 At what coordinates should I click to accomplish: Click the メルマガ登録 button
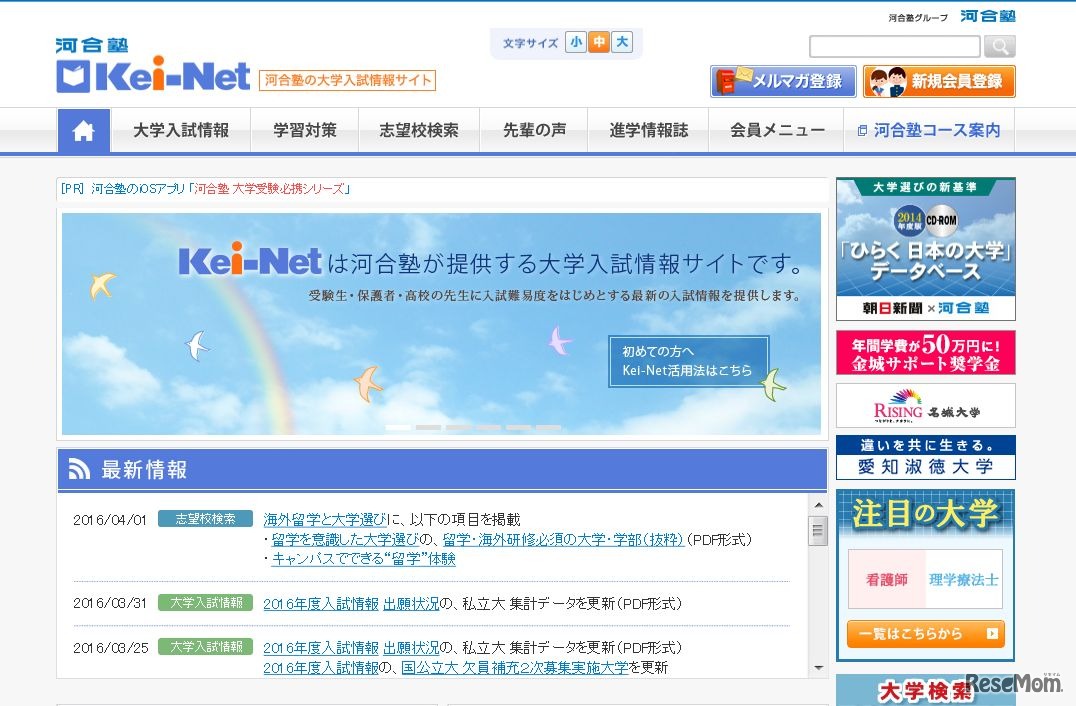(783, 81)
